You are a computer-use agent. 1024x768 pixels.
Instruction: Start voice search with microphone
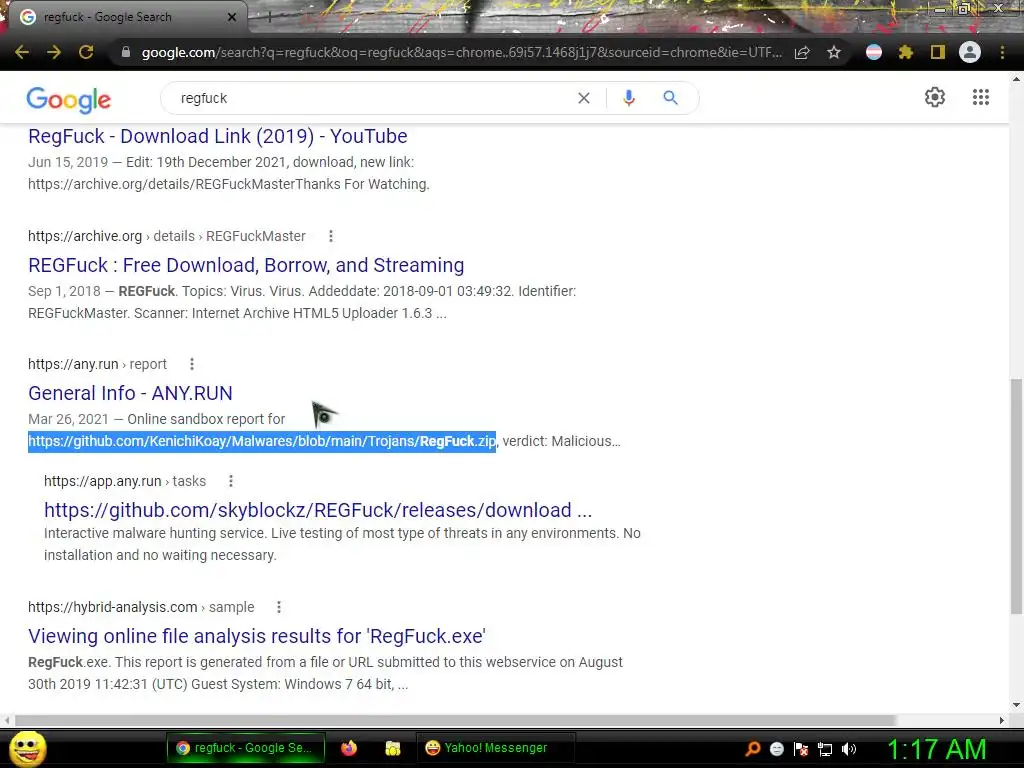(629, 98)
